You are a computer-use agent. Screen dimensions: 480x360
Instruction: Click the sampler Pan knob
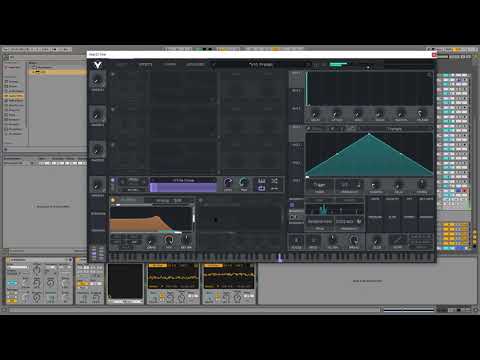[x=244, y=182]
